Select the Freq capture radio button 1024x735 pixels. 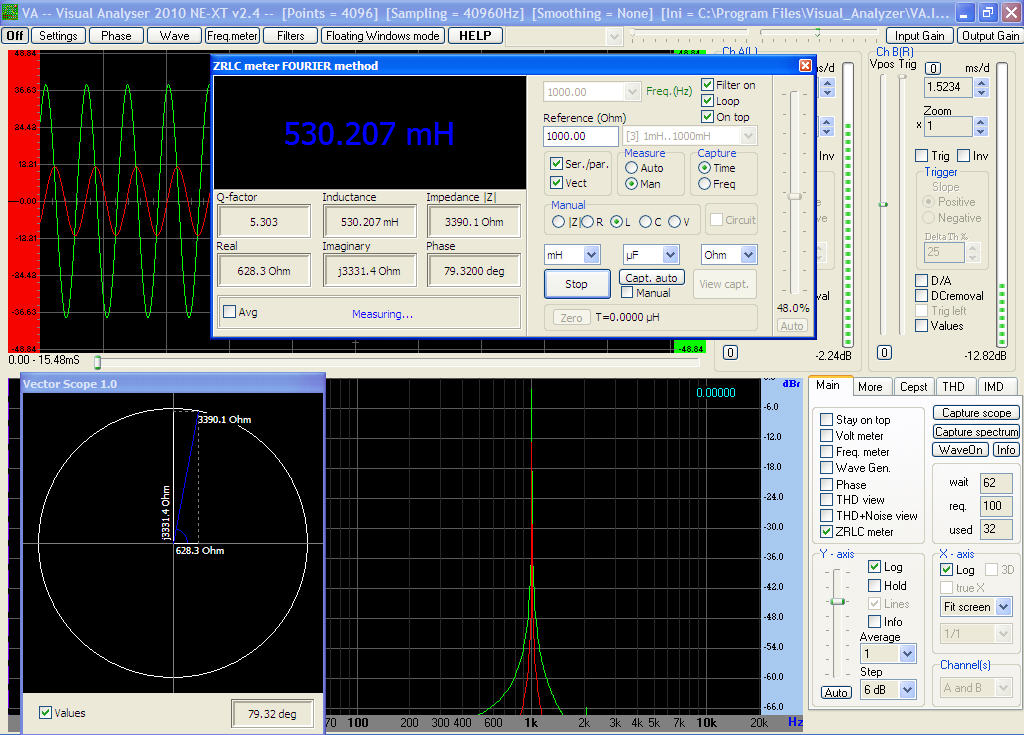click(x=705, y=184)
